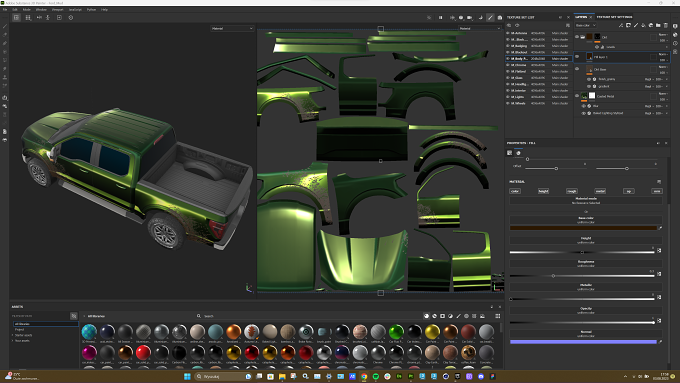This screenshot has width=680, height=383.
Task: Select the Paint brush tool
Action: tap(5, 26)
